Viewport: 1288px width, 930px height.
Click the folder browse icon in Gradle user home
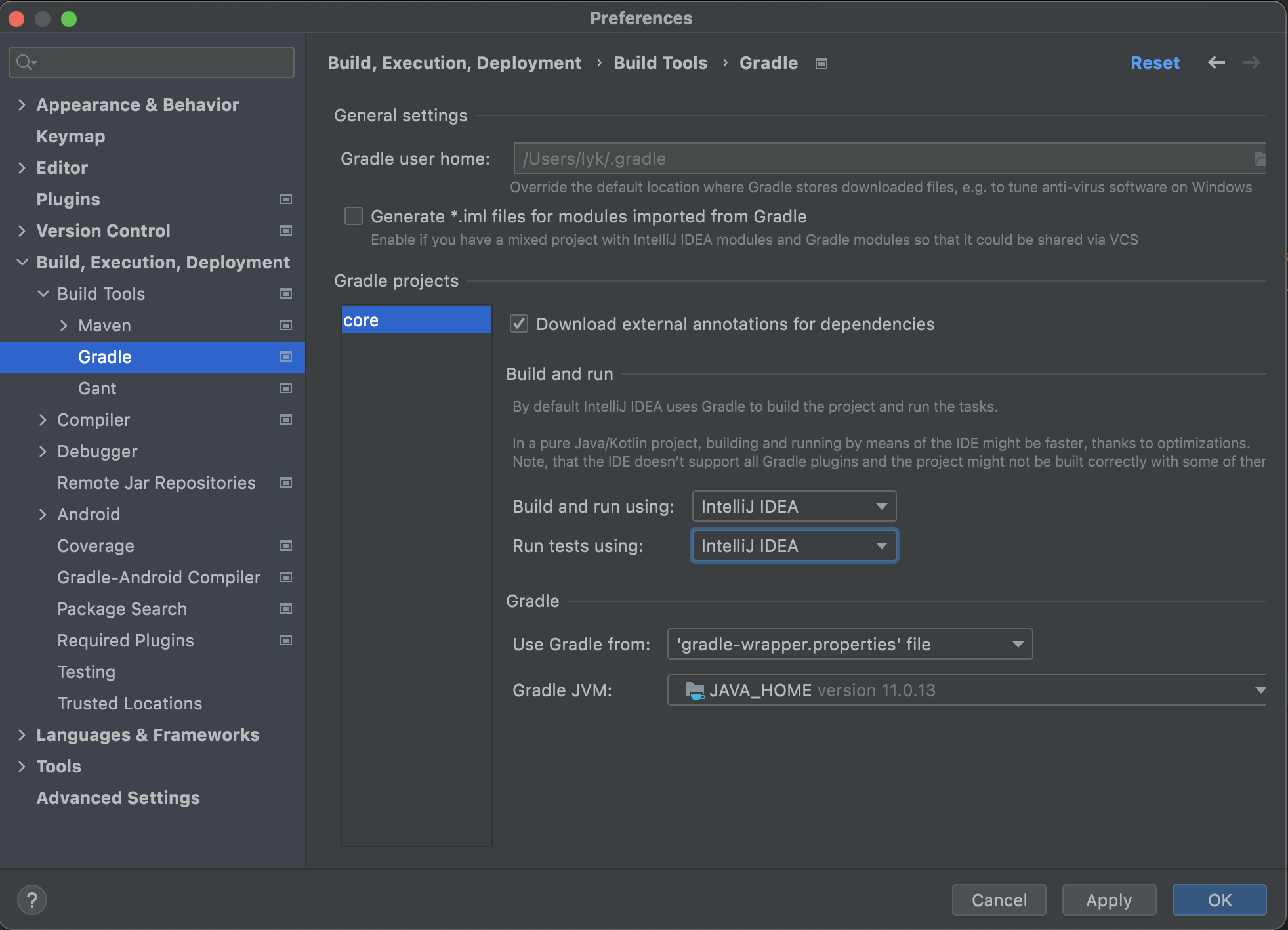1259,159
